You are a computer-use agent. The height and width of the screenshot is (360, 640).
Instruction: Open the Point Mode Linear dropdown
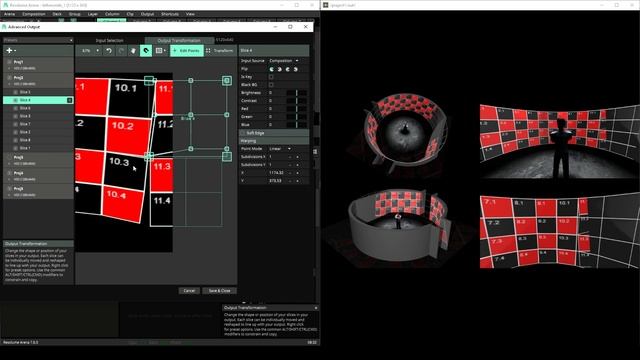click(x=280, y=149)
